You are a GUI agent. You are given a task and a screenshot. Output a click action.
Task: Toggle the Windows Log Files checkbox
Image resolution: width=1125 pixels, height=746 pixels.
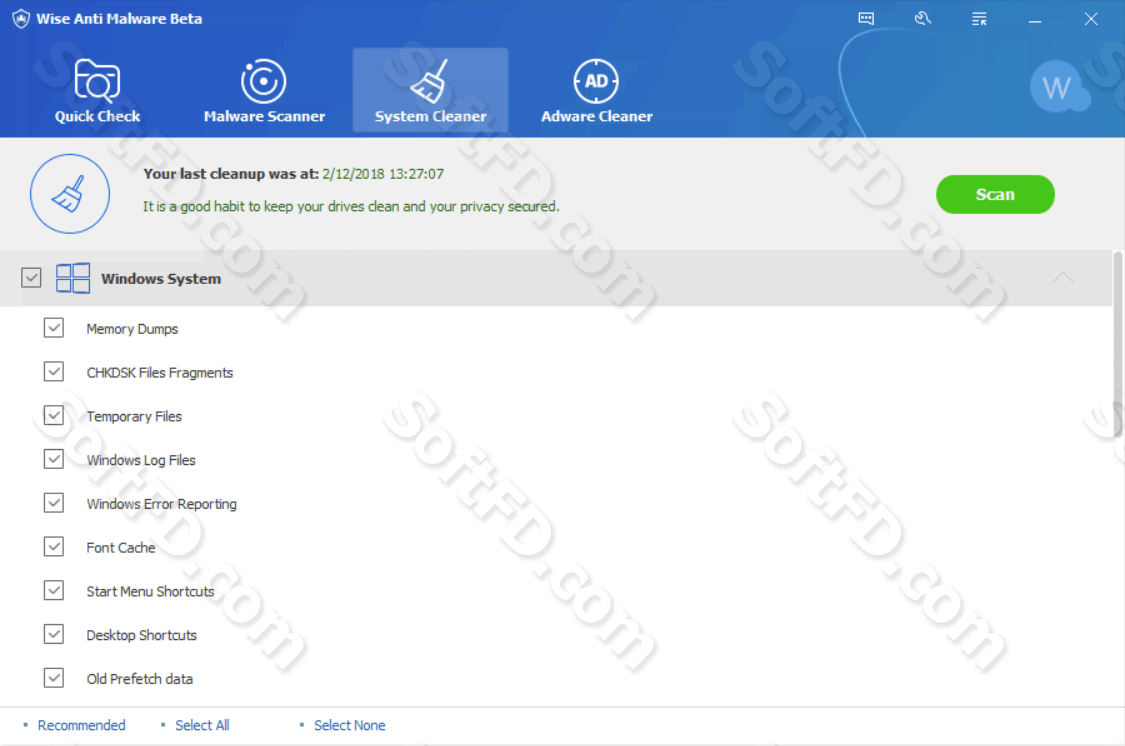click(54, 459)
